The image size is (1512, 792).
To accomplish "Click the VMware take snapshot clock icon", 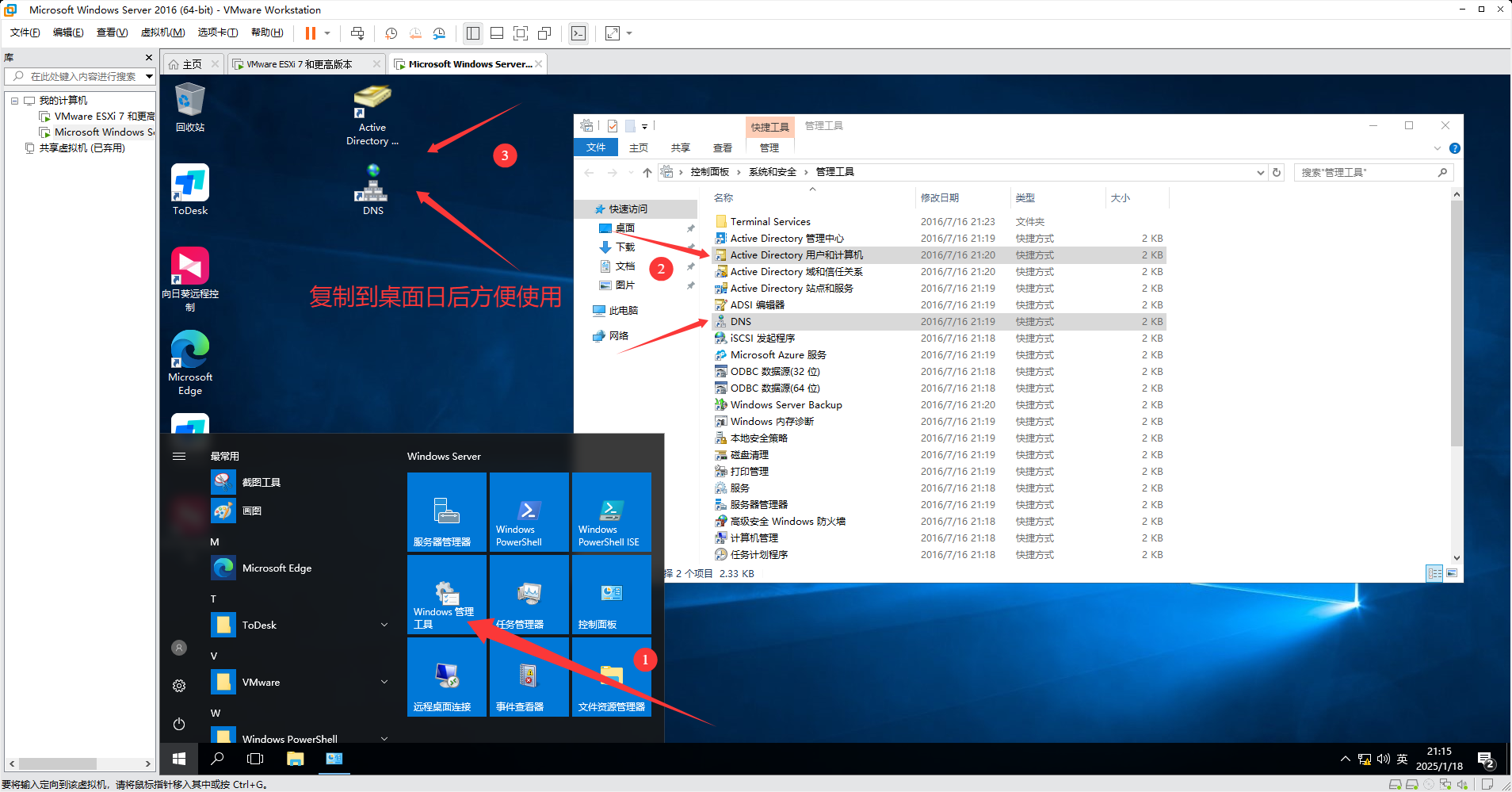I will click(391, 33).
